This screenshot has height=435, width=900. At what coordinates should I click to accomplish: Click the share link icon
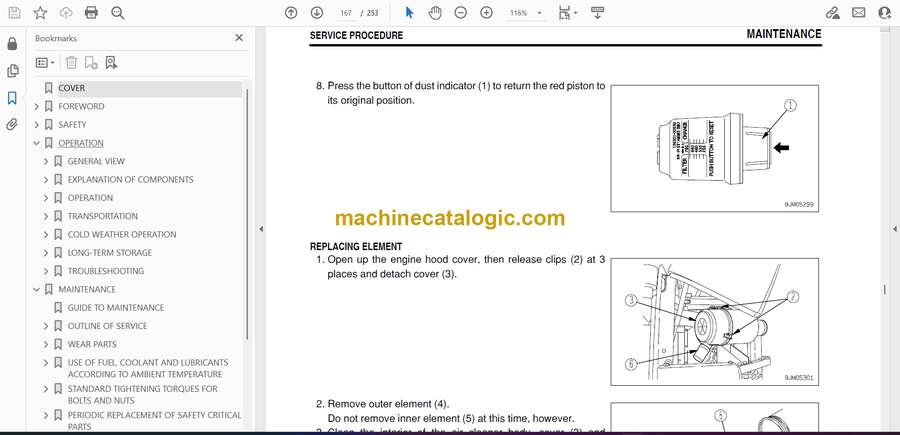(x=832, y=13)
